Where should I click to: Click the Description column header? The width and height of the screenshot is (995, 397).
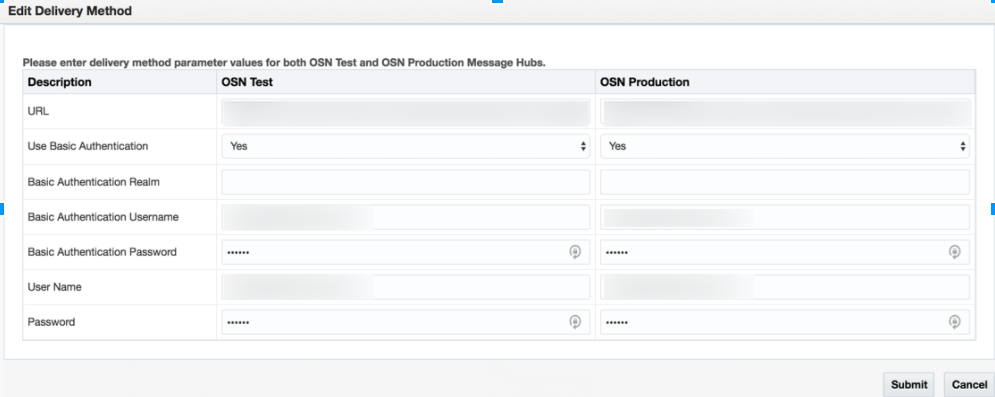60,82
